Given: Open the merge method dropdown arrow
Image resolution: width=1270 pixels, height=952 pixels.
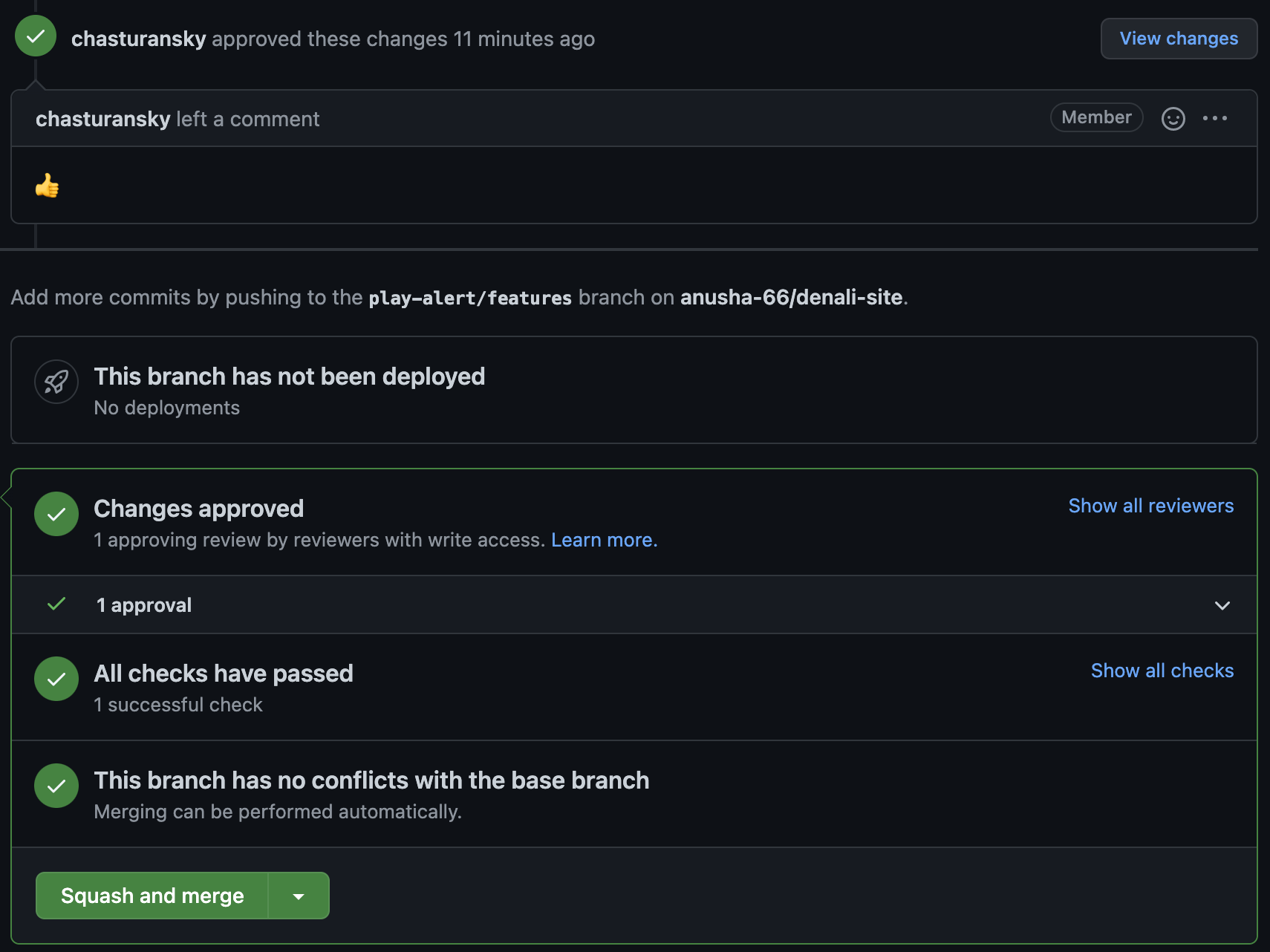Looking at the screenshot, I should pos(298,895).
